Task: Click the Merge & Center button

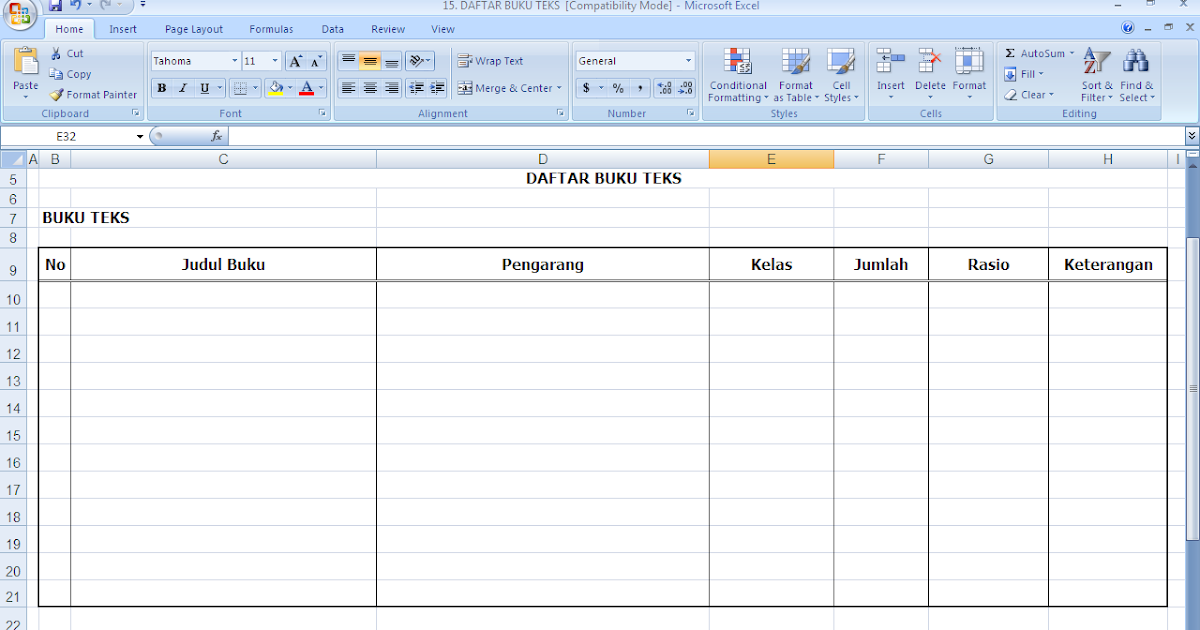Action: tap(508, 88)
